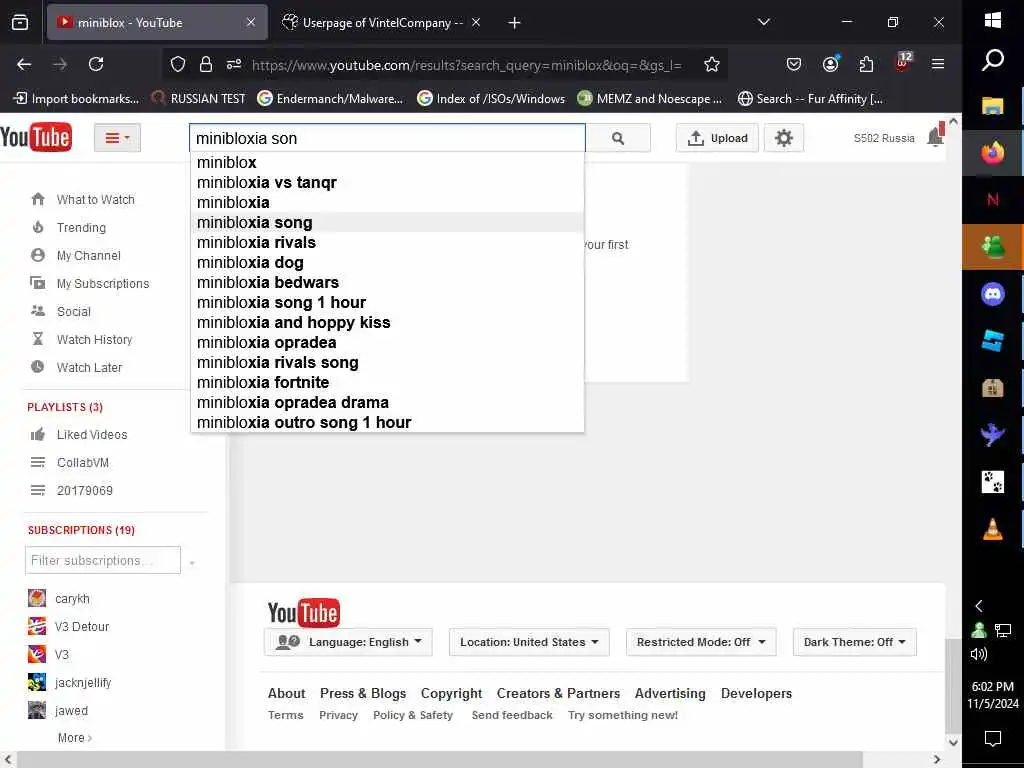Viewport: 1024px width, 768px height.
Task: Open Discord from the taskbar
Action: click(993, 294)
